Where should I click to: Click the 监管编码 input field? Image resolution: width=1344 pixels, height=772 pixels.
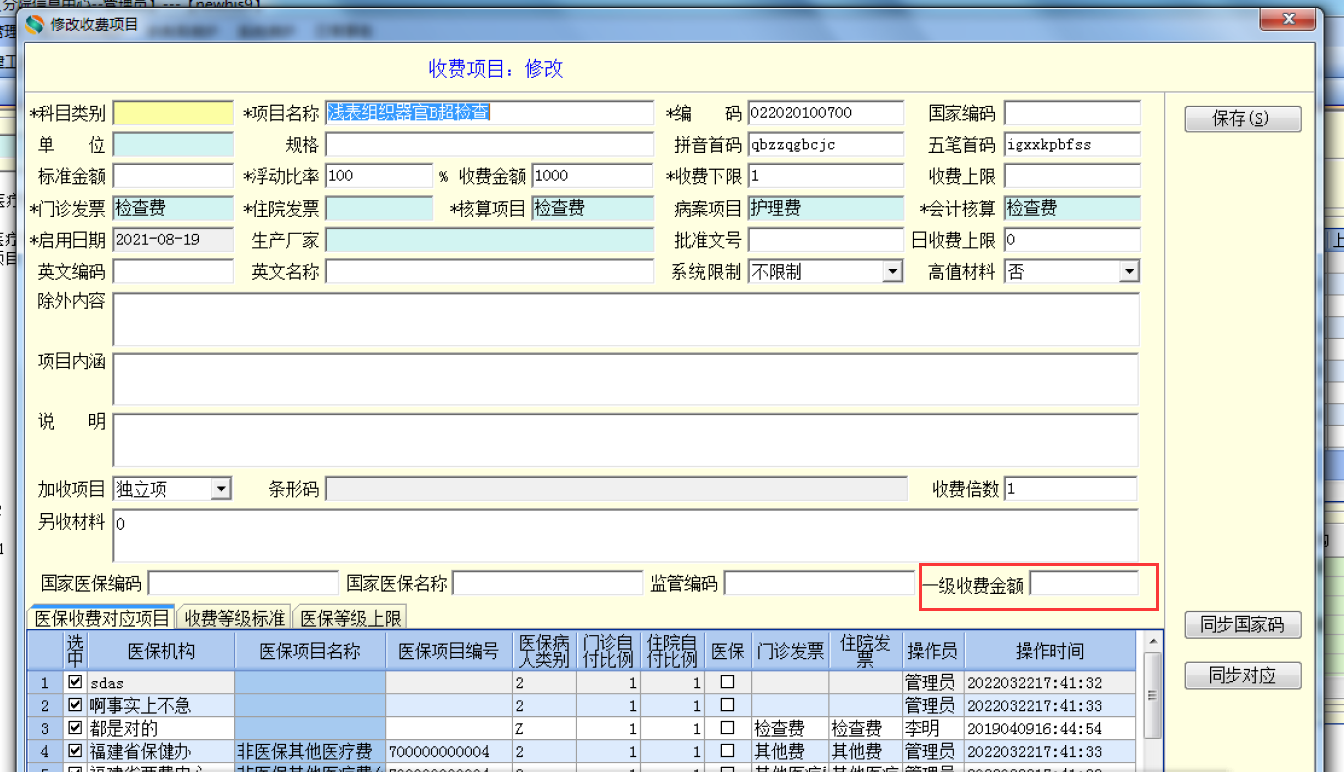(819, 583)
